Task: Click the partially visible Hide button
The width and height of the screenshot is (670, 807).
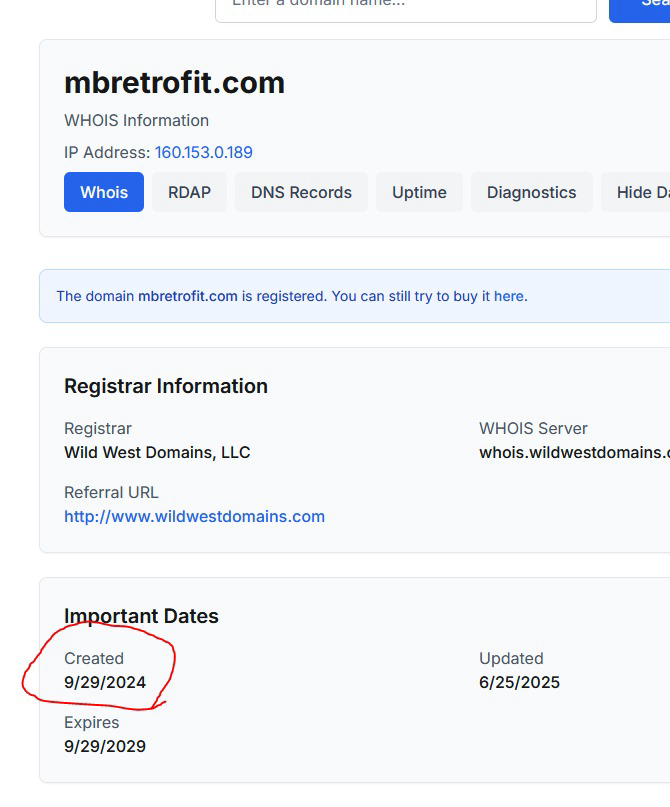Action: [640, 192]
